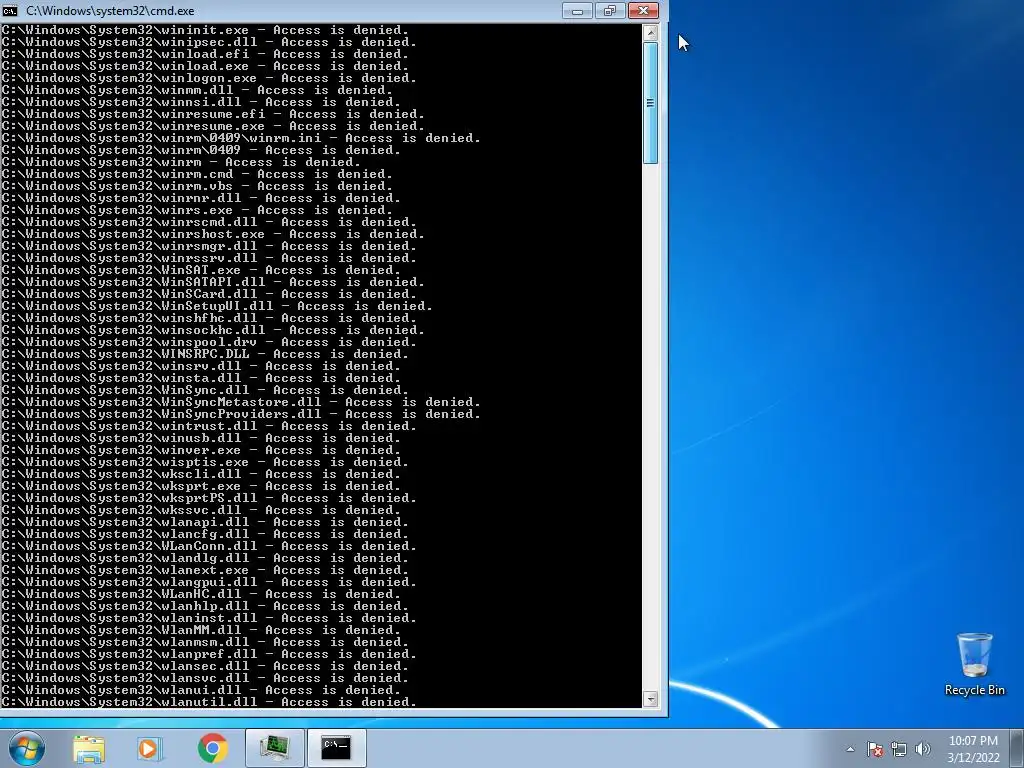The image size is (1024, 768).
Task: Click the WinSATAPI.dll output line
Action: [212, 282]
